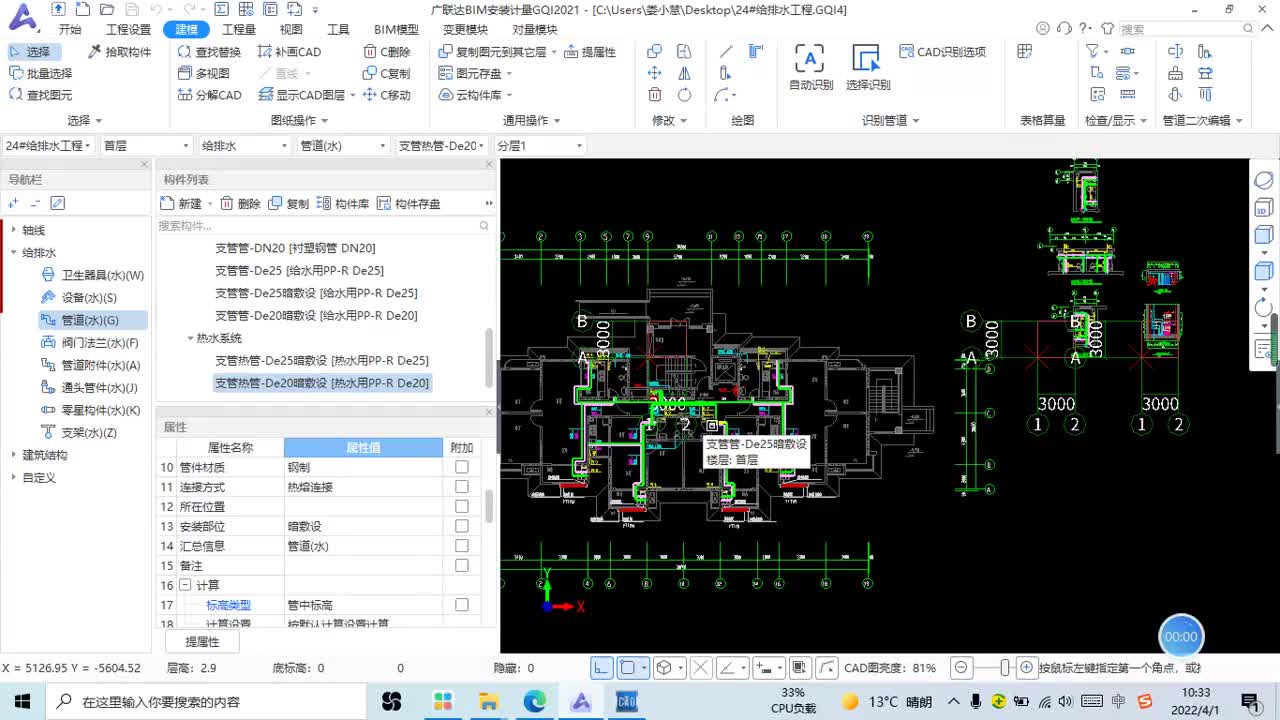This screenshot has height=720, width=1280.
Task: Click C复制 copy tool
Action: pyautogui.click(x=387, y=73)
